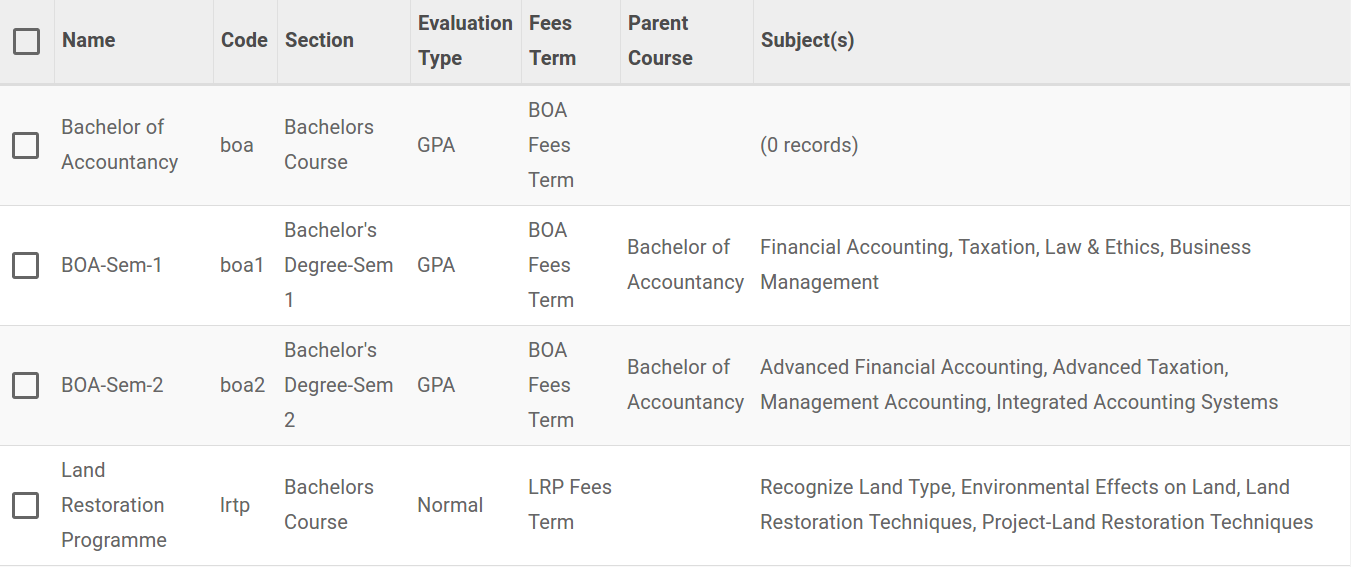Click the (0 records) subjects cell
Screen dimensions: 1351x567
point(809,145)
